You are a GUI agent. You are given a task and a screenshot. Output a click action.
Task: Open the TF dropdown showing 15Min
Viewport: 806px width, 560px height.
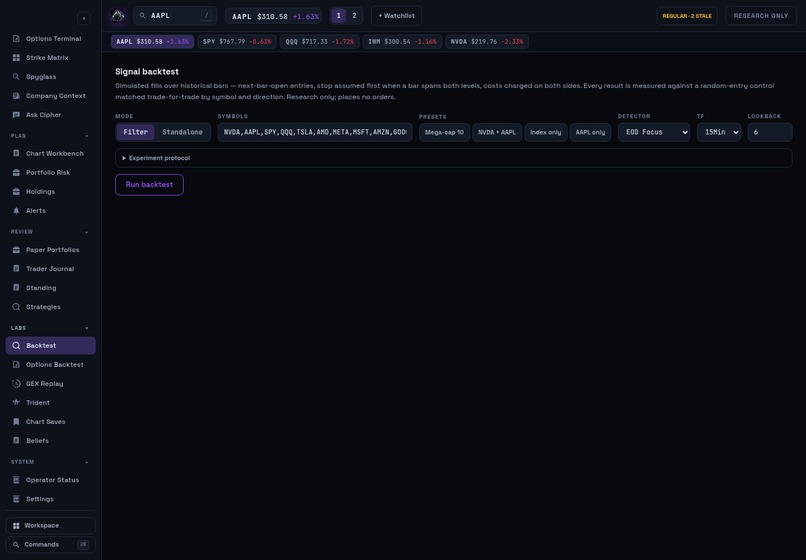pos(719,132)
